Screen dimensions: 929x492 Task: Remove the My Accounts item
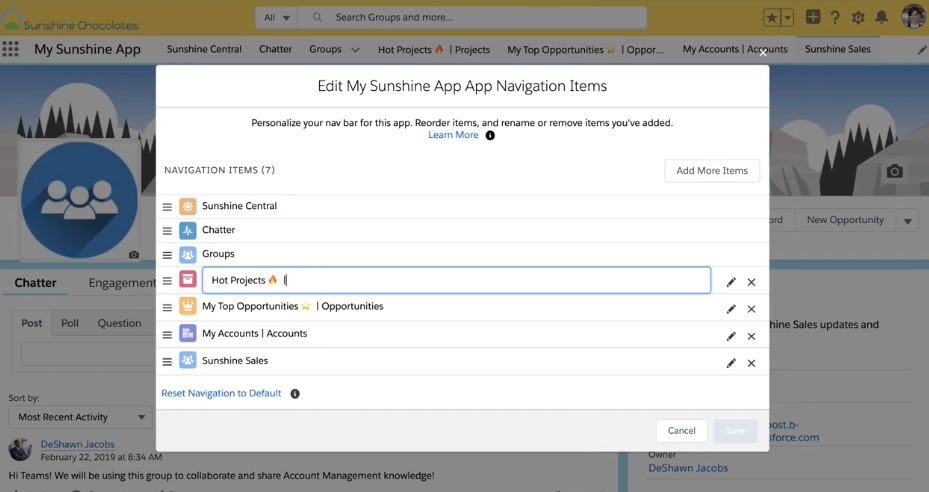[751, 336]
